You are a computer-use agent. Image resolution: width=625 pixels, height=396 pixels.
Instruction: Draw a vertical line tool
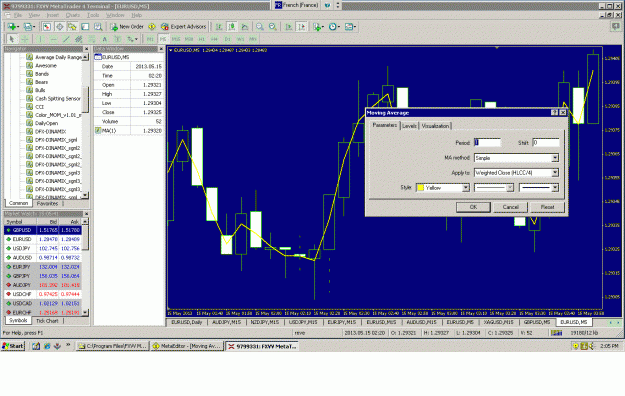pyautogui.click(x=39, y=39)
